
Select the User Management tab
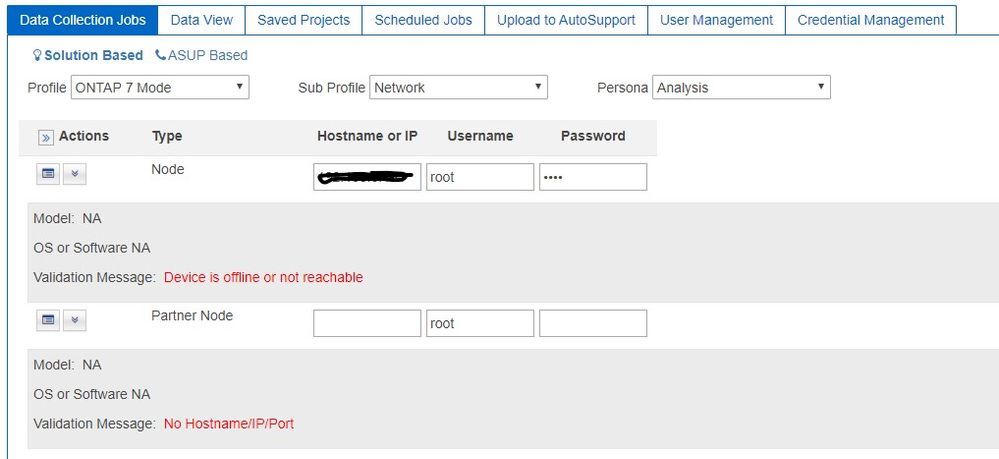tap(716, 20)
